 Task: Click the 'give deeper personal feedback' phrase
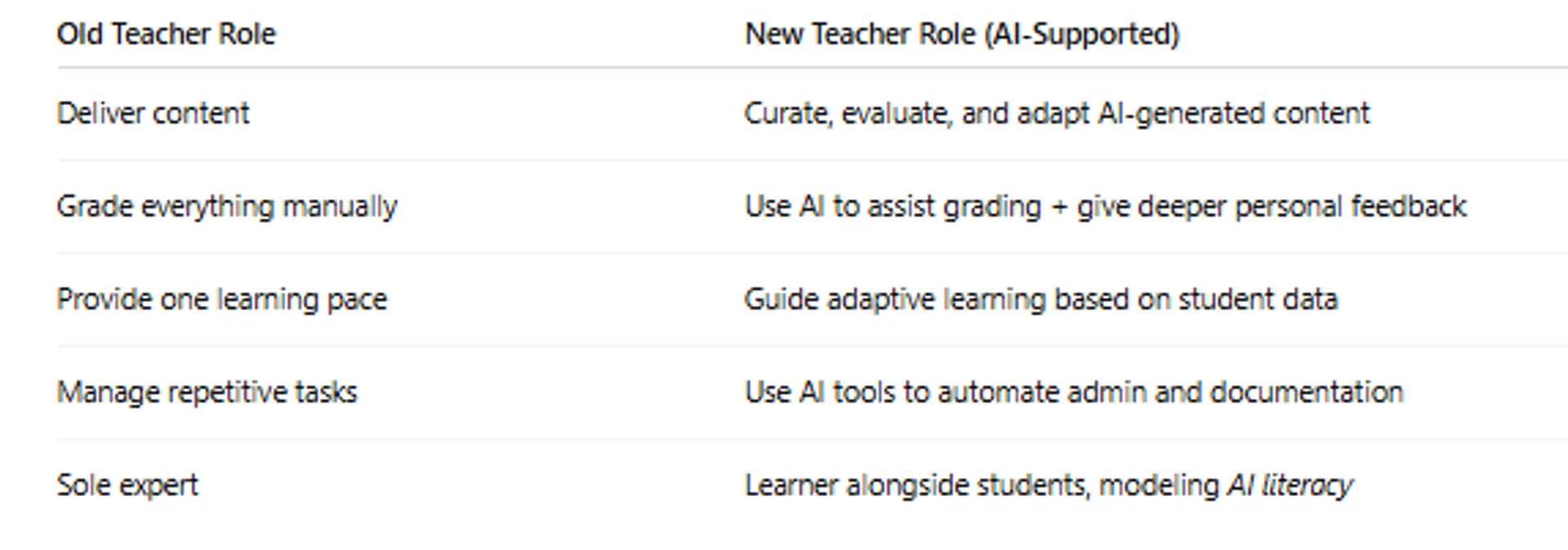[x=1272, y=206]
